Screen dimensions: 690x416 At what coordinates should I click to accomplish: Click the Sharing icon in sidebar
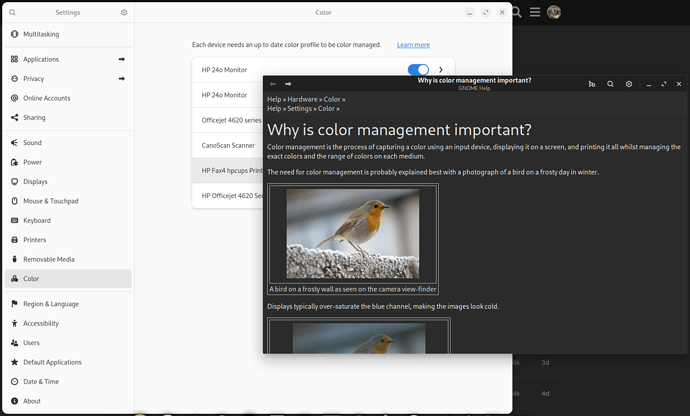point(15,117)
